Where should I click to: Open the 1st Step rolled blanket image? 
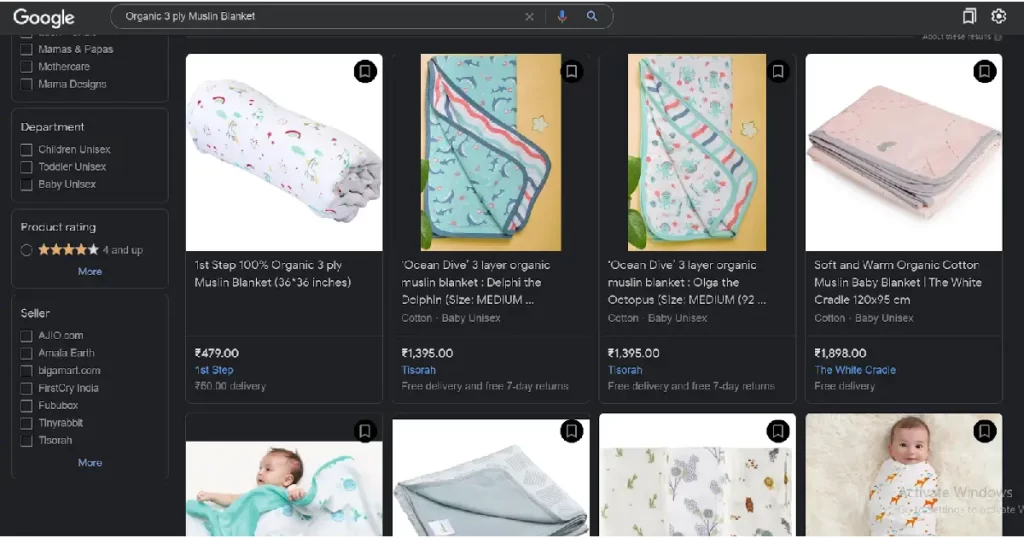pyautogui.click(x=284, y=152)
